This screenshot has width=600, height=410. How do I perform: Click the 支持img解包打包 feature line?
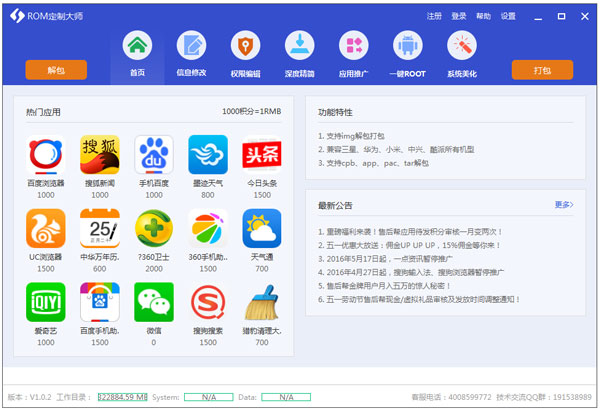point(351,136)
